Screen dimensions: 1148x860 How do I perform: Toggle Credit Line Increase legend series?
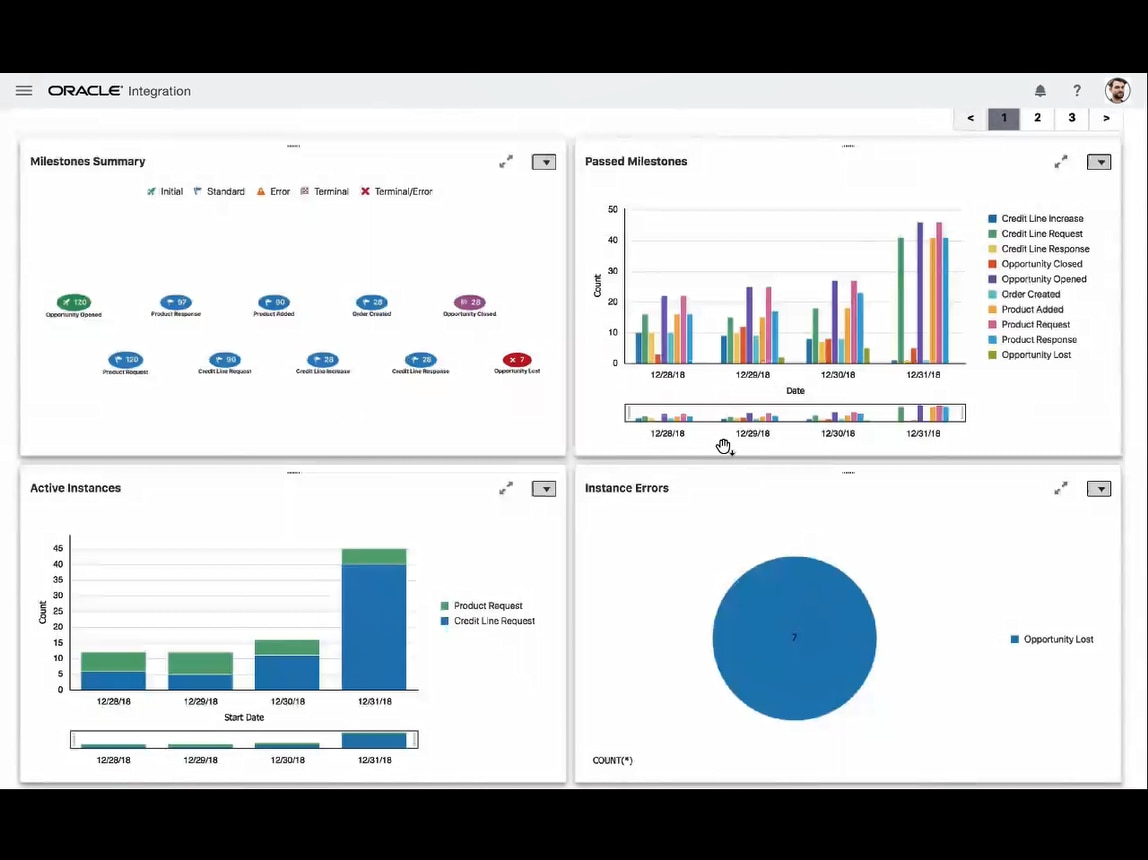1041,219
